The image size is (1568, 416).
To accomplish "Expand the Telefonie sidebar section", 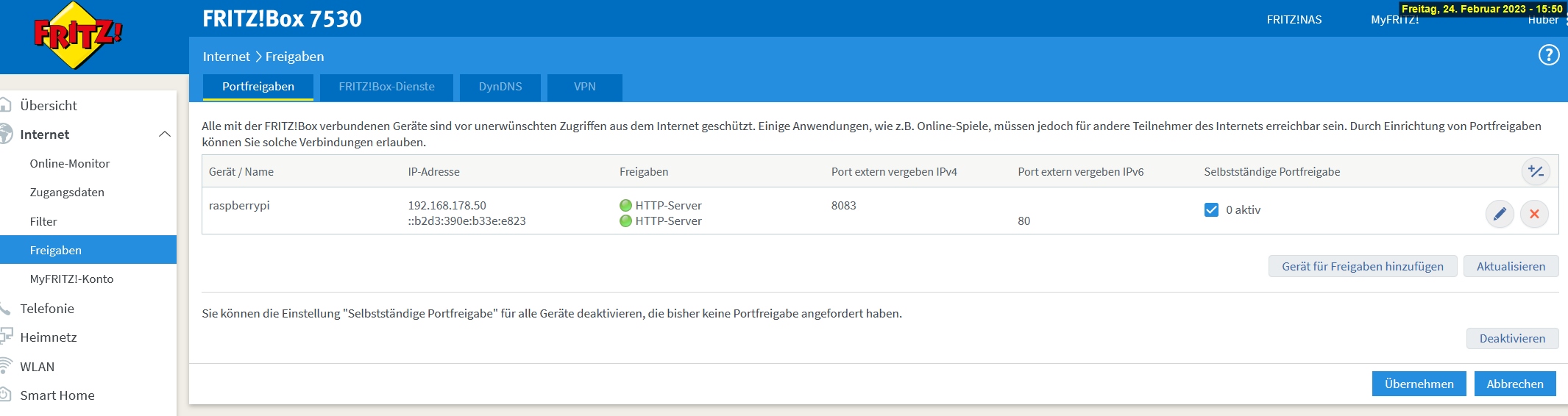I will tap(47, 309).
